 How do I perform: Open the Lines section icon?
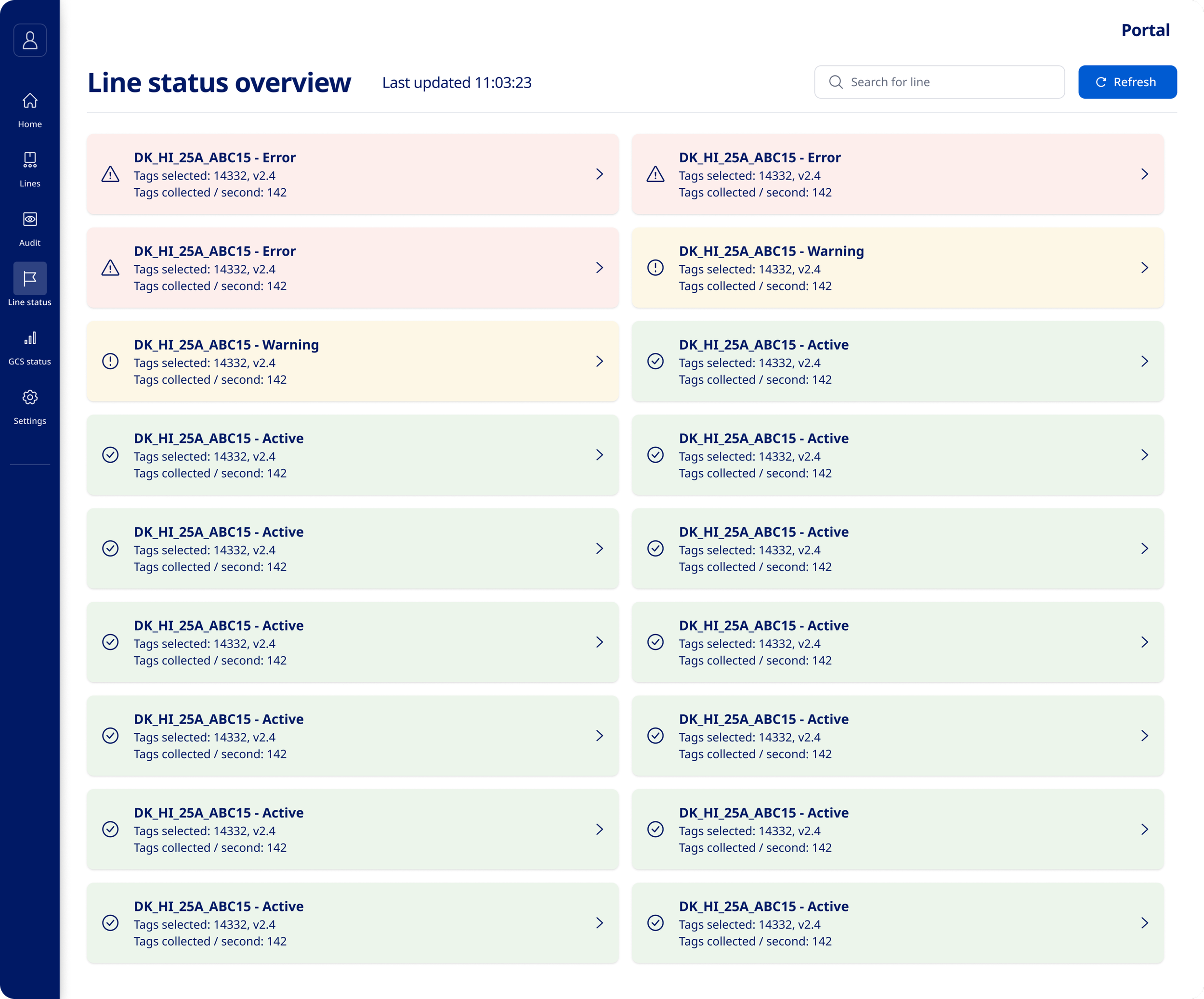point(30,160)
